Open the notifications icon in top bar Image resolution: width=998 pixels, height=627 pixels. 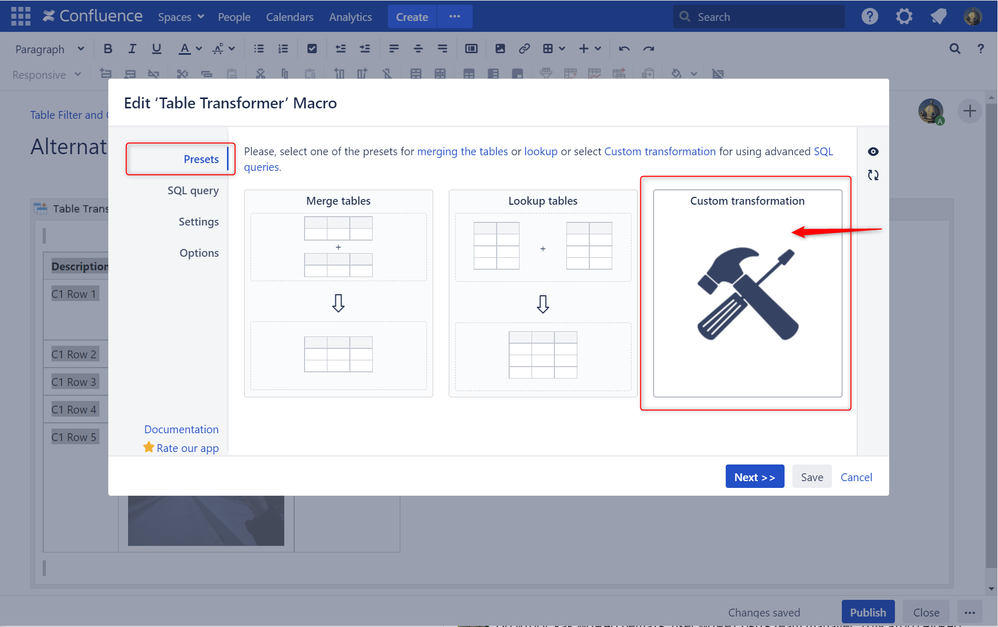[938, 17]
